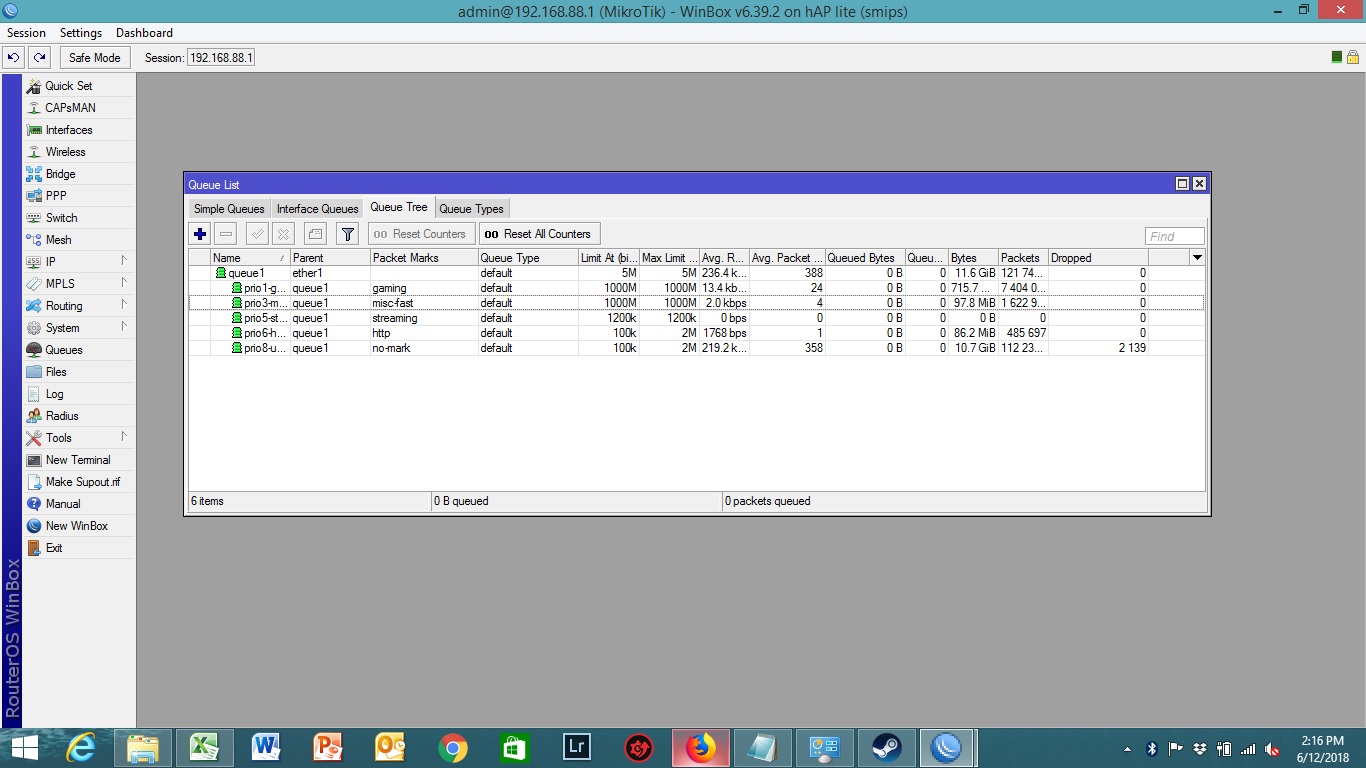The height and width of the screenshot is (768, 1366).
Task: Click the Enable checkmark toolbar icon
Action: (257, 234)
